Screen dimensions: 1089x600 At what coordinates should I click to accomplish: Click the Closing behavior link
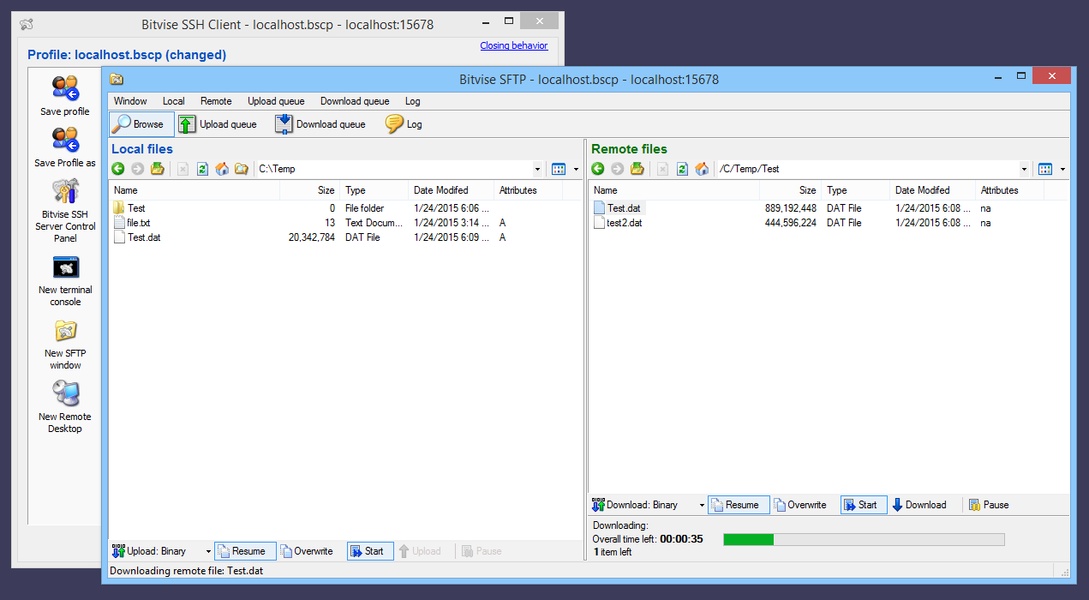point(513,46)
